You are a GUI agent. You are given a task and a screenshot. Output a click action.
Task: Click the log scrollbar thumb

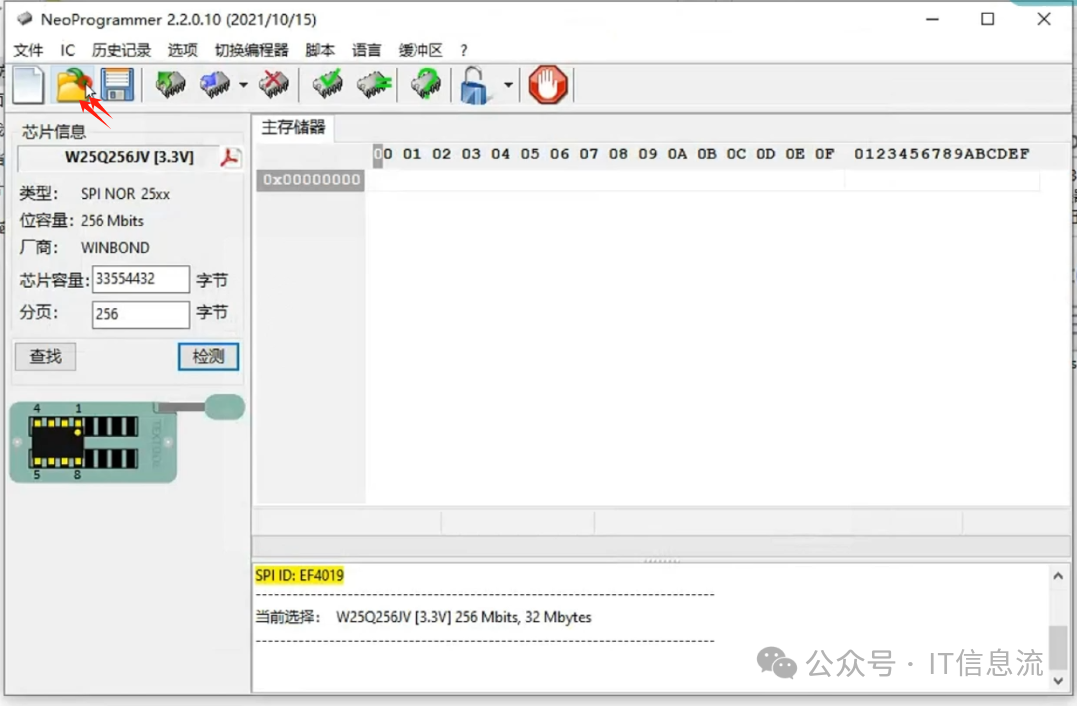(x=1058, y=646)
